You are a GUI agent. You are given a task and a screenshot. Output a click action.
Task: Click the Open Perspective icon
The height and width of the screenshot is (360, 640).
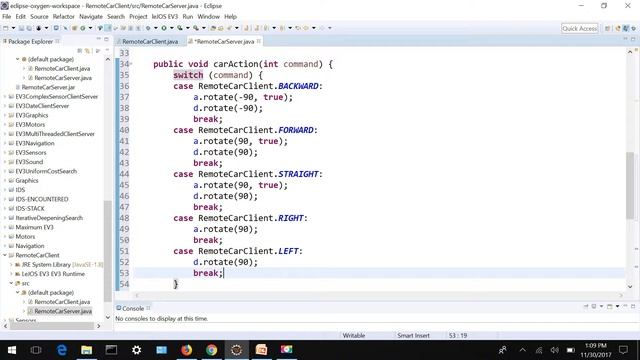(607, 28)
